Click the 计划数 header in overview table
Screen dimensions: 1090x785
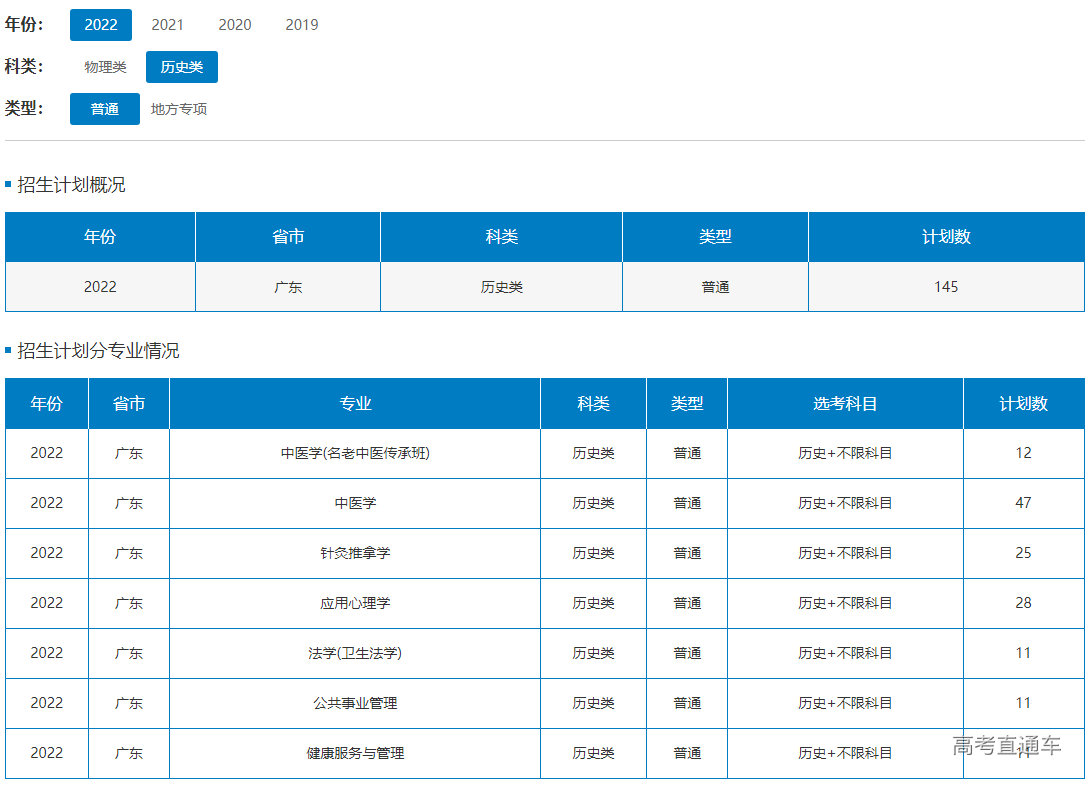[946, 237]
